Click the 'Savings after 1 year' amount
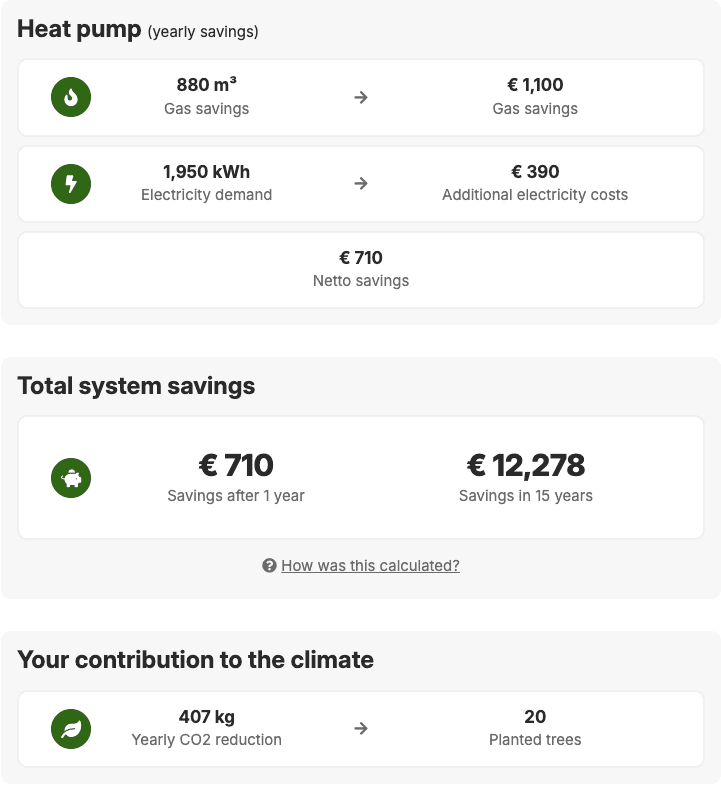 [236, 466]
